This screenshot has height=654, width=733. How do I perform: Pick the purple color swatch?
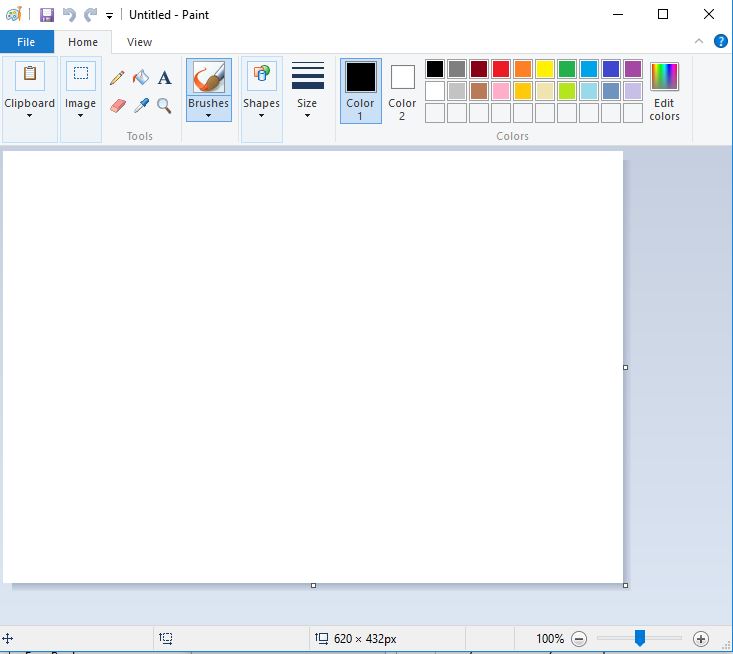point(632,69)
